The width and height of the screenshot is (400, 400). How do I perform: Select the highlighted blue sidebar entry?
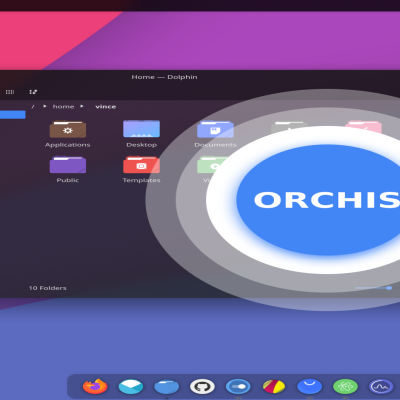tap(13, 115)
